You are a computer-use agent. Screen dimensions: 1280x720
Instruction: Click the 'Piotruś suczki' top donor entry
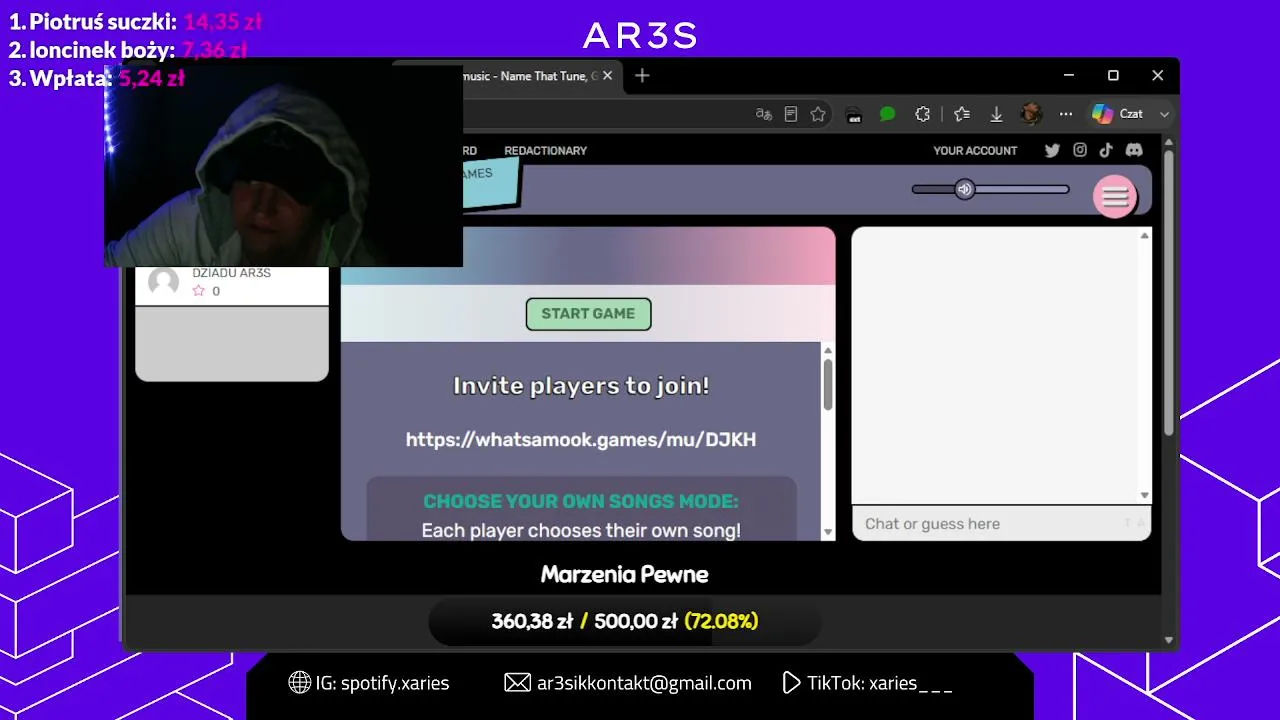tap(135, 22)
